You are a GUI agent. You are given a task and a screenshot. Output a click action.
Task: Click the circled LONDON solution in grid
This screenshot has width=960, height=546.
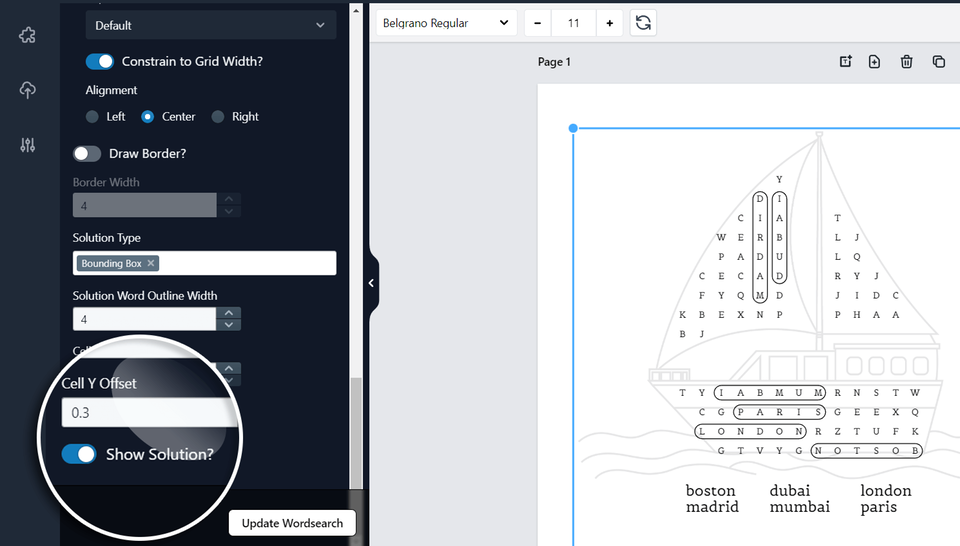click(750, 432)
